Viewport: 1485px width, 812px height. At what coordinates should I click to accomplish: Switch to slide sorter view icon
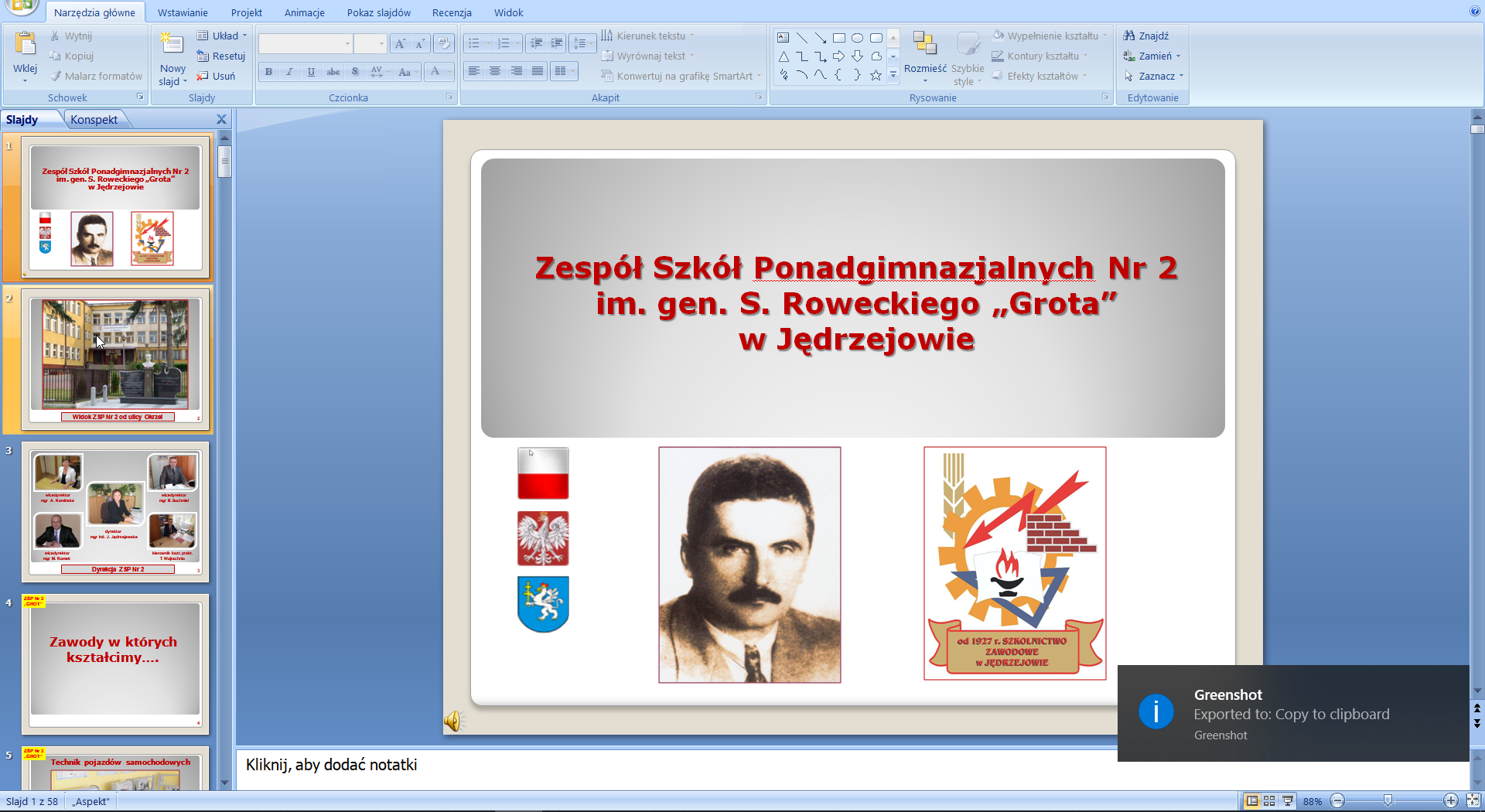point(1269,801)
